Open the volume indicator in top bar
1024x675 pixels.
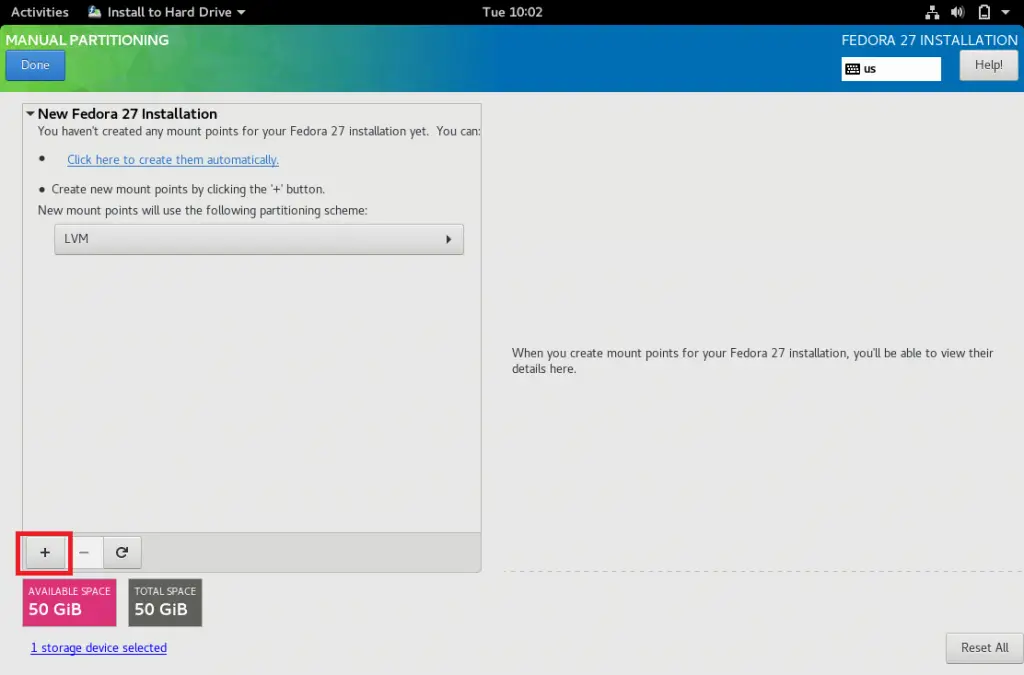pyautogui.click(x=957, y=12)
